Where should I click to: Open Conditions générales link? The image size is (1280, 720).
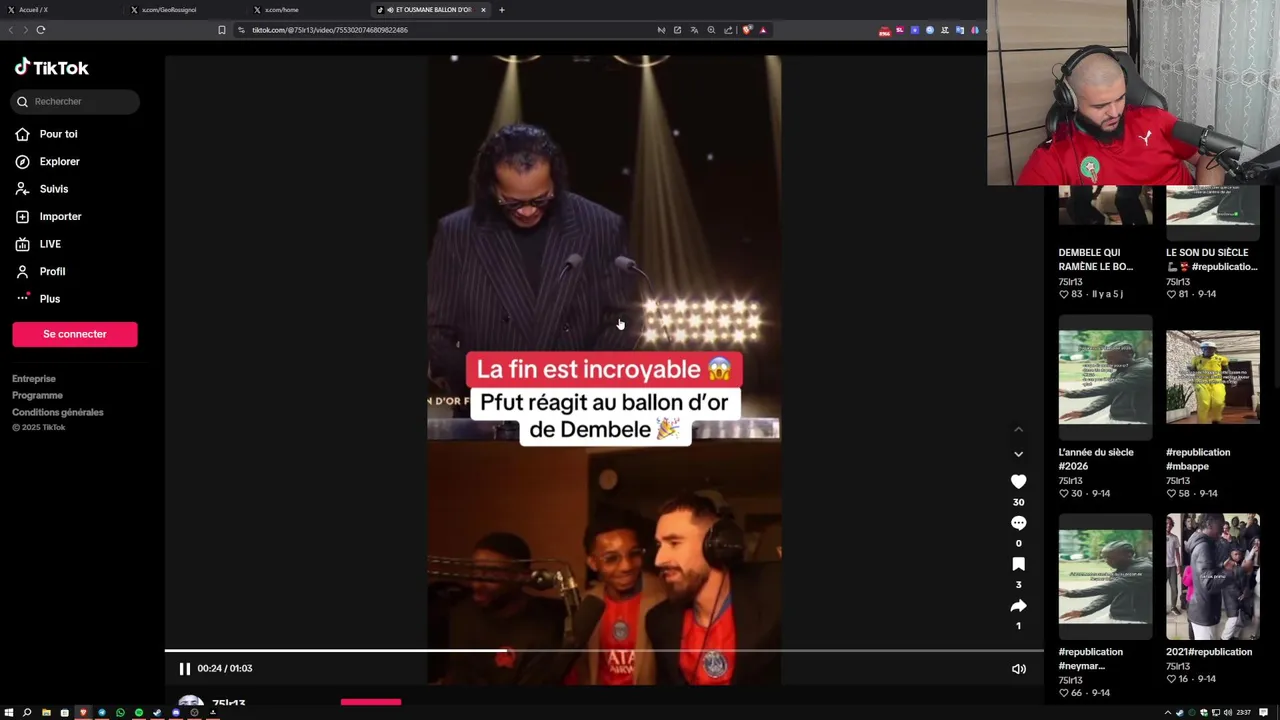tap(58, 412)
